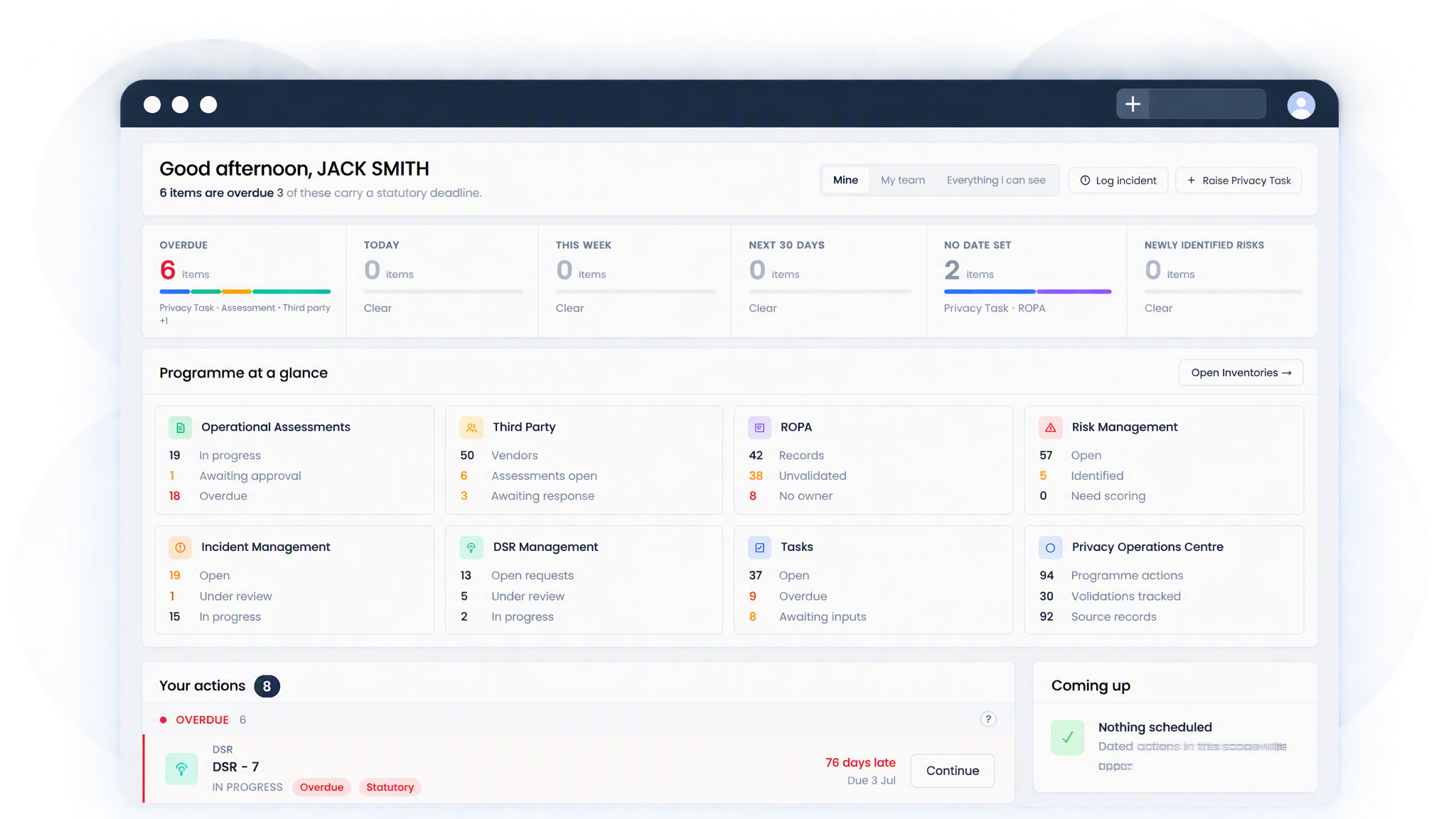Click Raise Privacy Task button
This screenshot has height=819, width=1456.
(1238, 181)
